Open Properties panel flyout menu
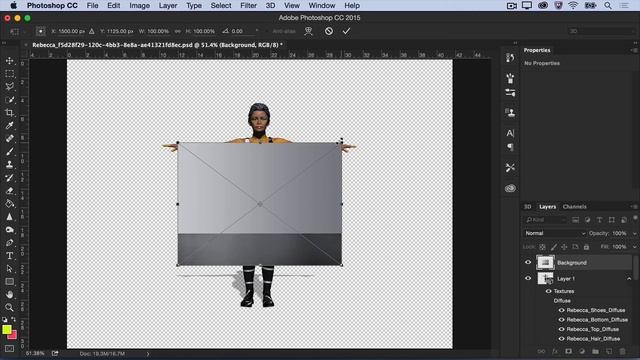 point(634,50)
